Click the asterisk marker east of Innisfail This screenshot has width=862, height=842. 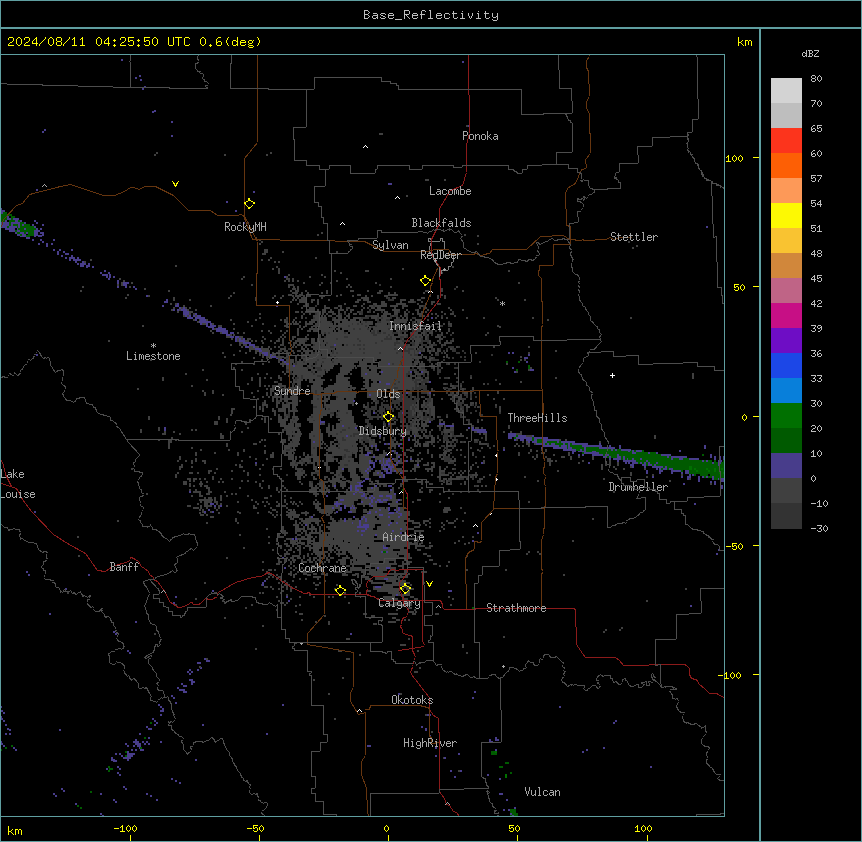click(x=502, y=303)
